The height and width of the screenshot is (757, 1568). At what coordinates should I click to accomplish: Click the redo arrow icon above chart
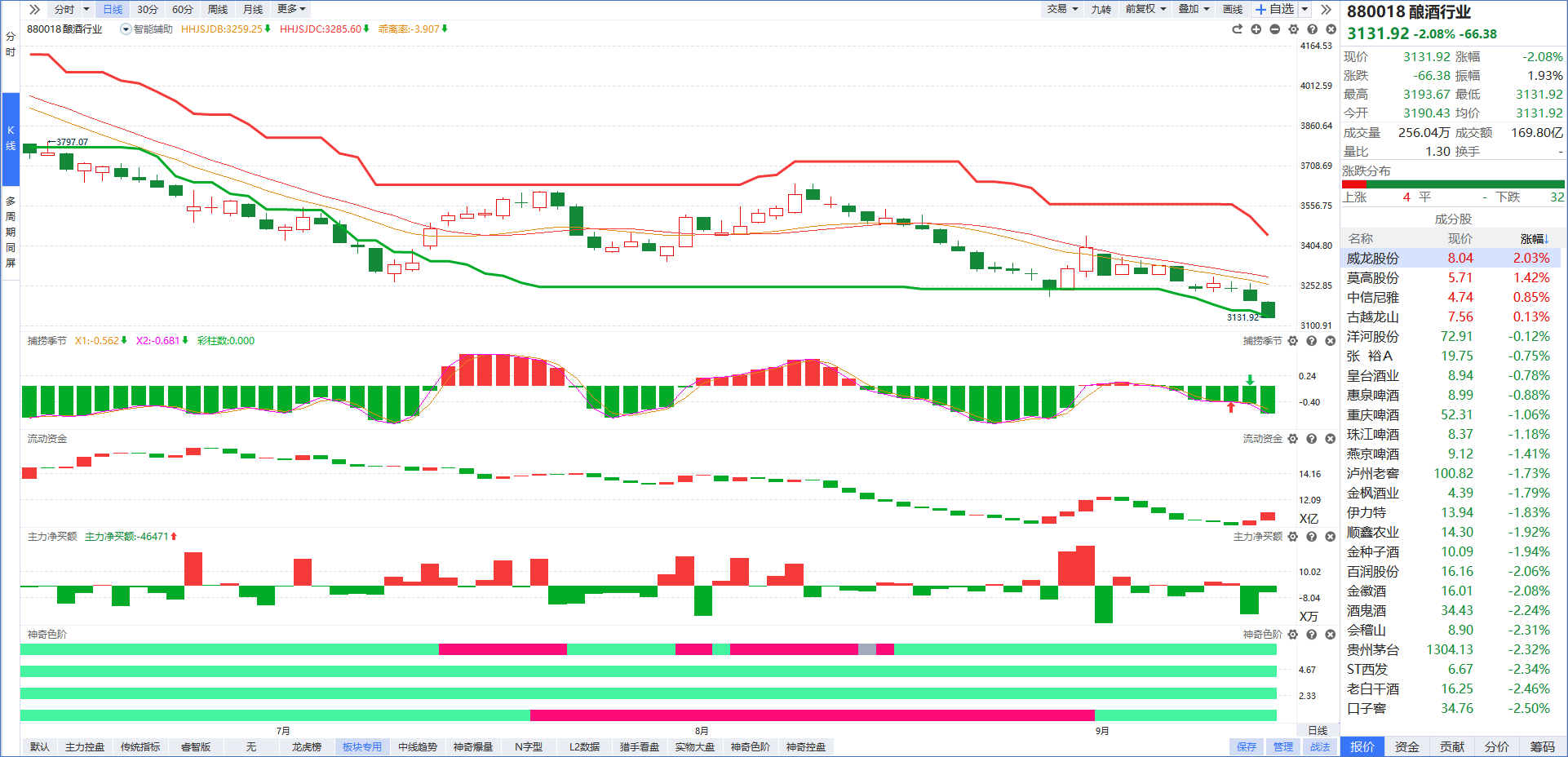pyautogui.click(x=1237, y=29)
